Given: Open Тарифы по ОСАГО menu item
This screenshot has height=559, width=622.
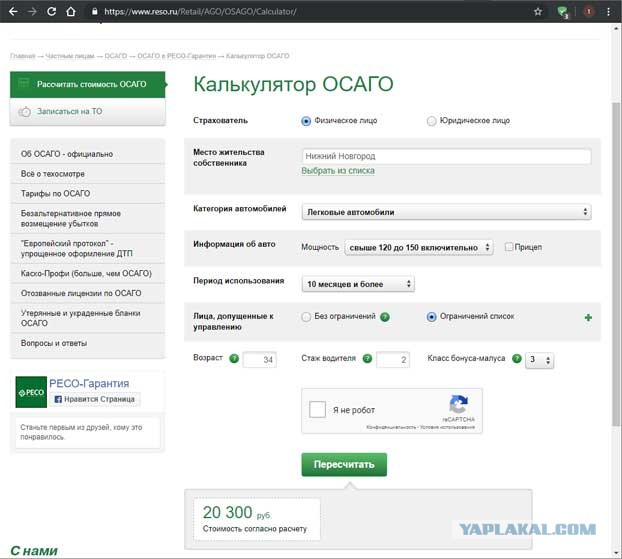Looking at the screenshot, I should [x=88, y=194].
